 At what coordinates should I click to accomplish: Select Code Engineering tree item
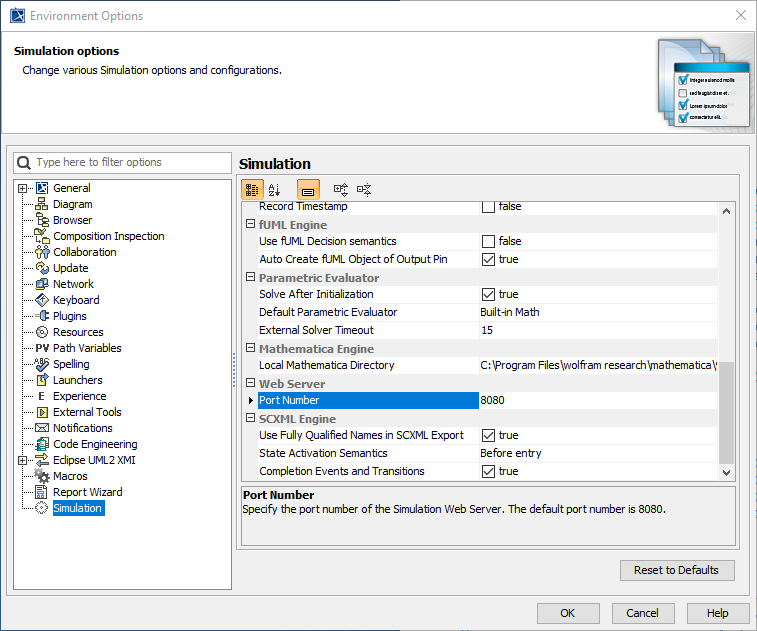[x=95, y=444]
